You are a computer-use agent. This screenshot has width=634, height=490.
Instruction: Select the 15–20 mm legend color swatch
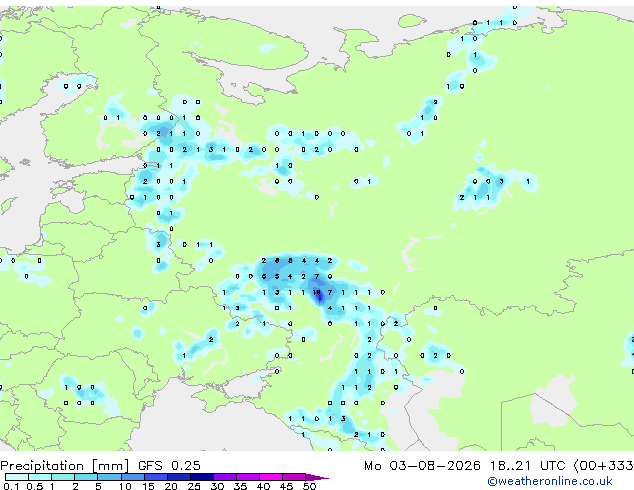coord(156,477)
